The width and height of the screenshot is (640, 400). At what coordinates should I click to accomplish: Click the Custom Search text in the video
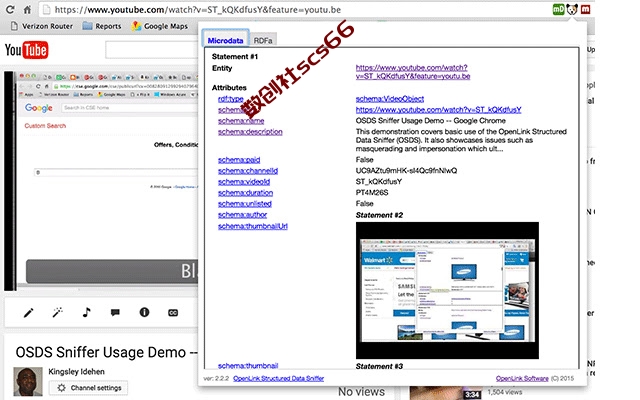coord(45,126)
